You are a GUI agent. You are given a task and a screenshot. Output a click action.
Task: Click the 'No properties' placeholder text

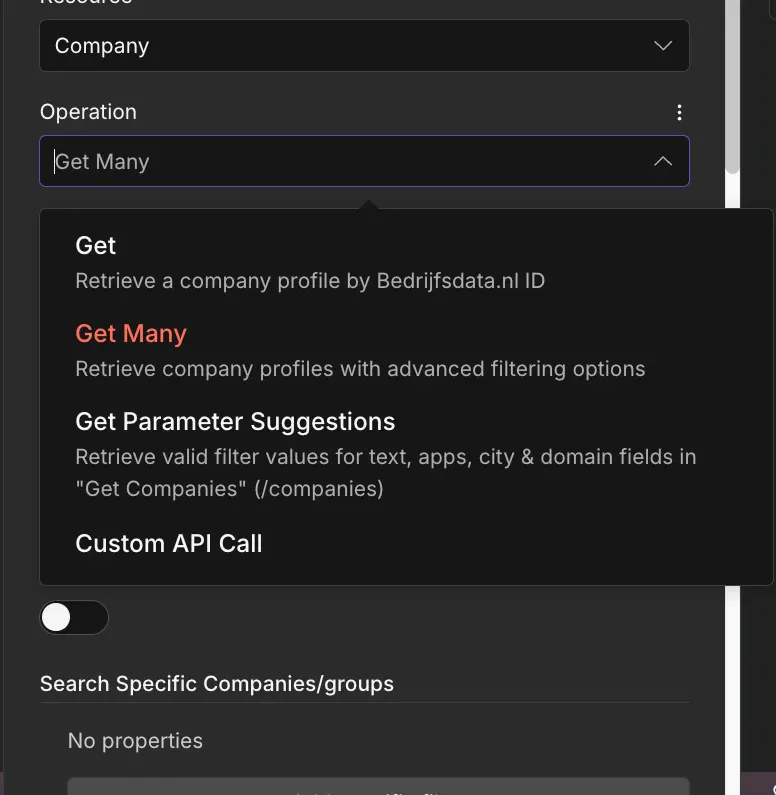tap(135, 741)
